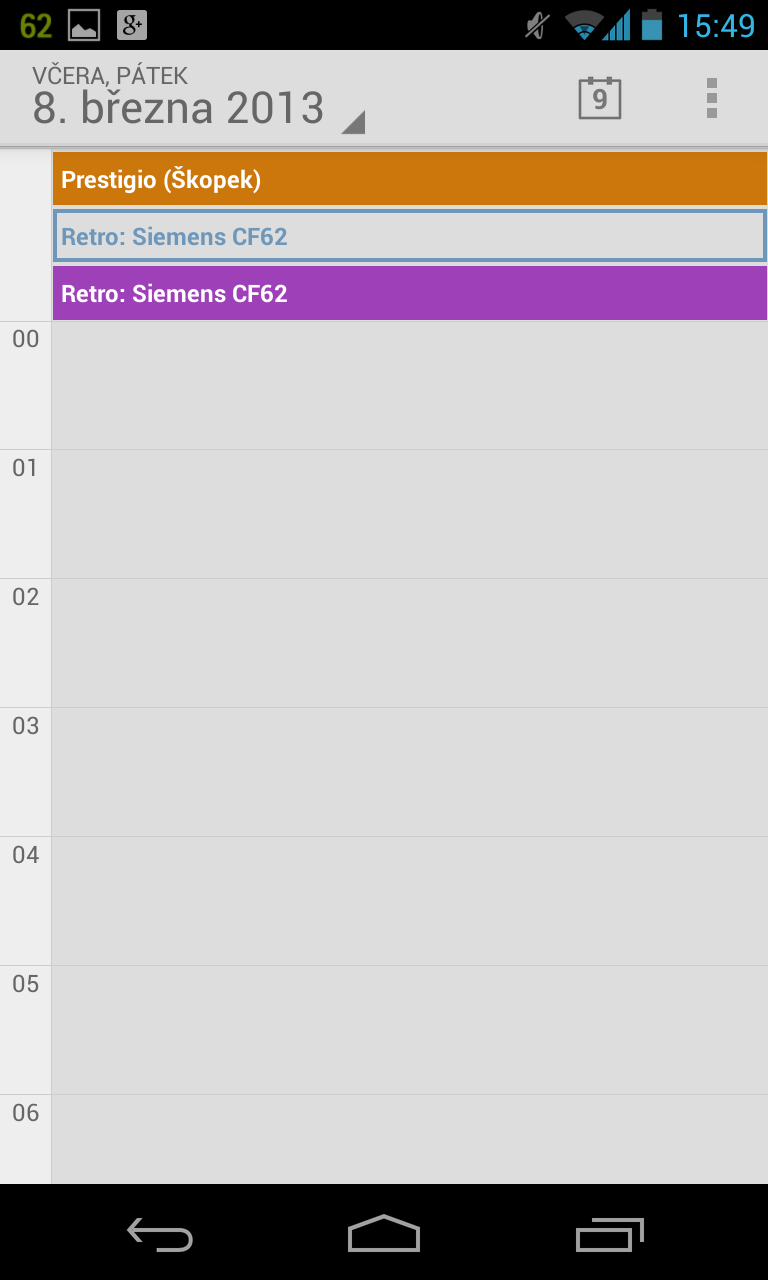The image size is (768, 1280).
Task: Tap the Google+ notification icon
Action: pos(132,26)
